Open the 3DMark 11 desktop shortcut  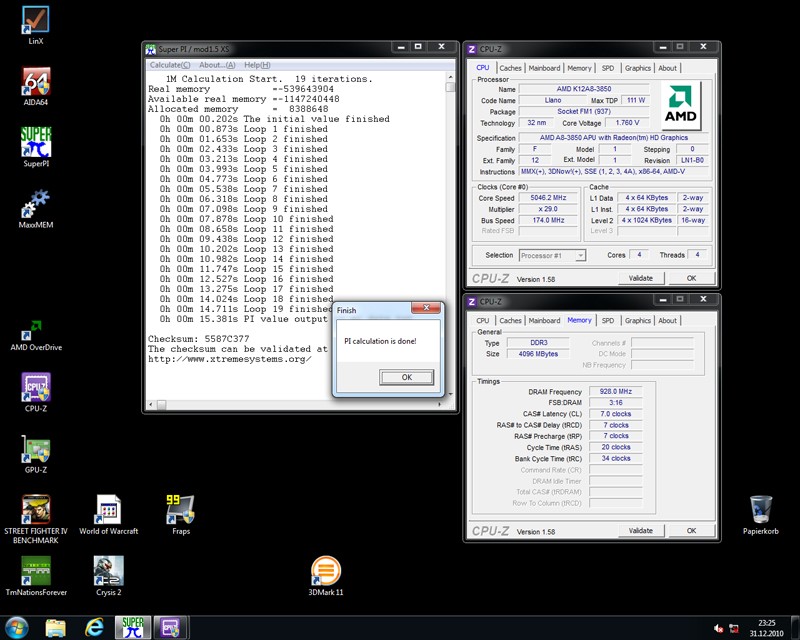(326, 576)
